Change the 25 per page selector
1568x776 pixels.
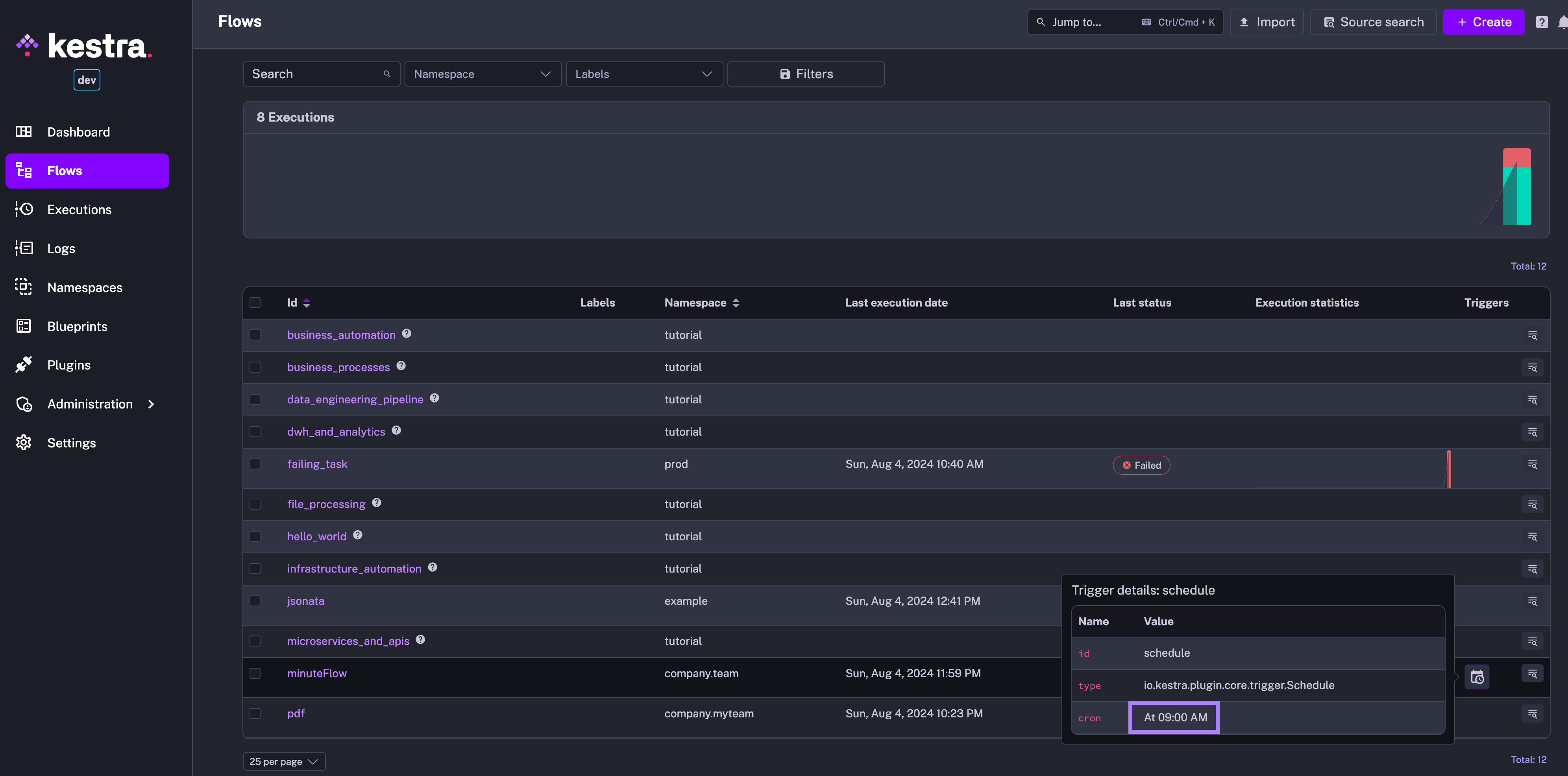pyautogui.click(x=284, y=761)
